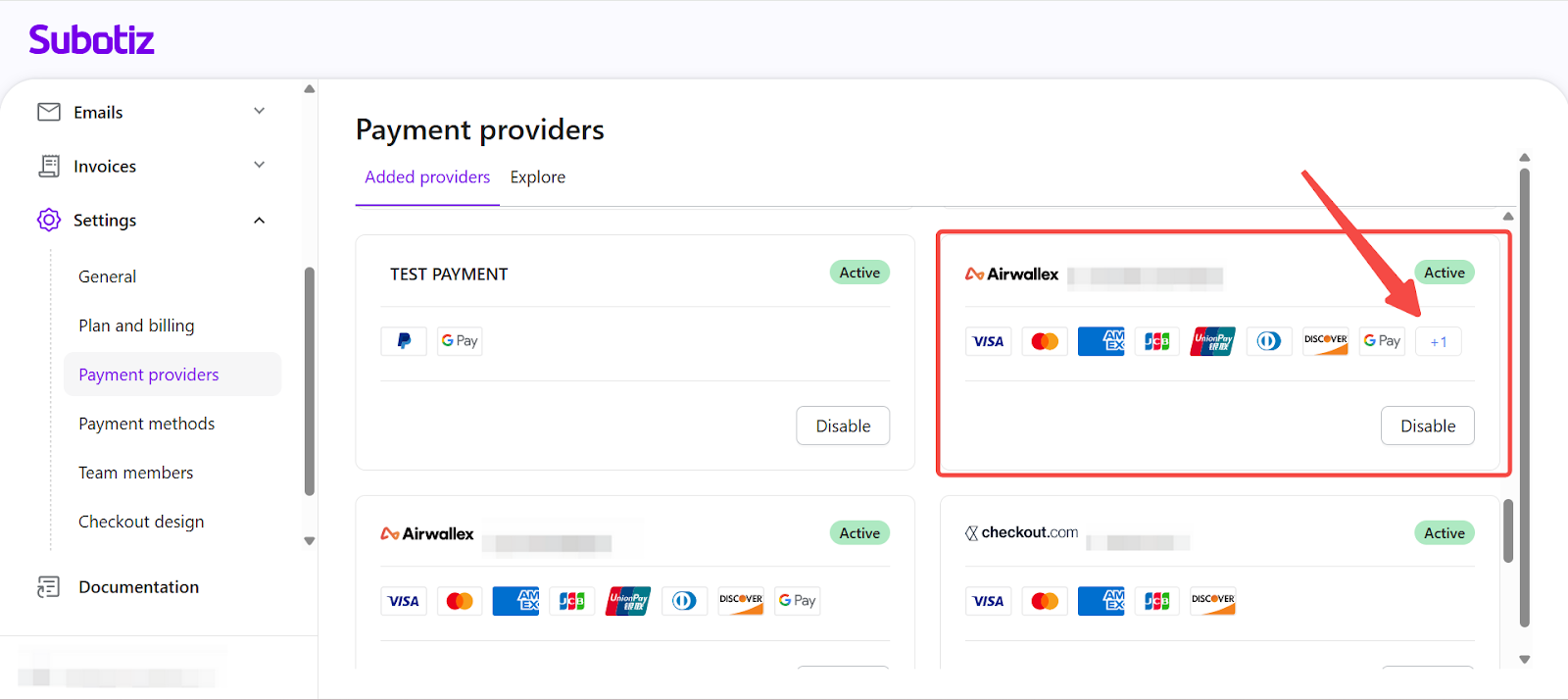The height and width of the screenshot is (700, 1568).
Task: Click UnionPay icon in highlighted Airwallex card
Action: (1212, 341)
